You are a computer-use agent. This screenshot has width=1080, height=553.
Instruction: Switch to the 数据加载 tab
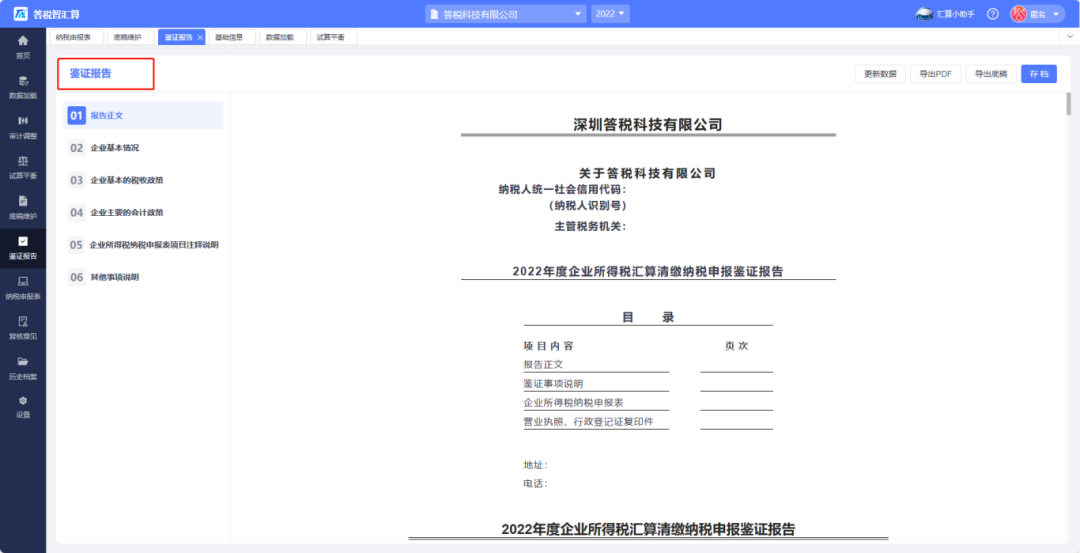pos(282,37)
